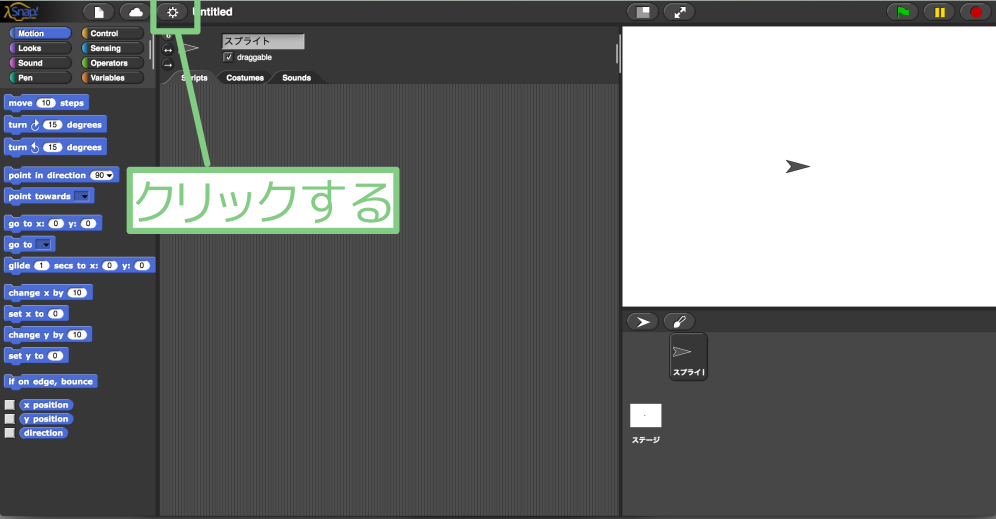The image size is (996, 519).
Task: Enable the direction watcher checkbox
Action: click(x=10, y=433)
